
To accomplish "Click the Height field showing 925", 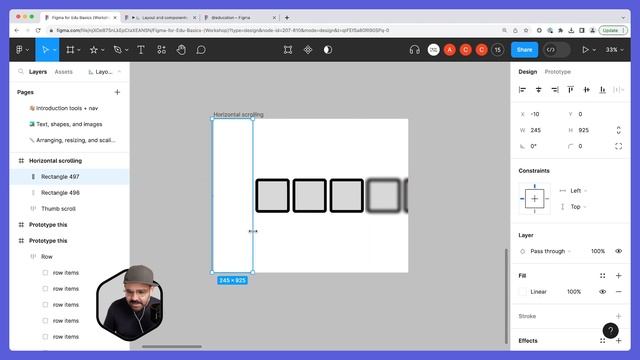I will 588,130.
